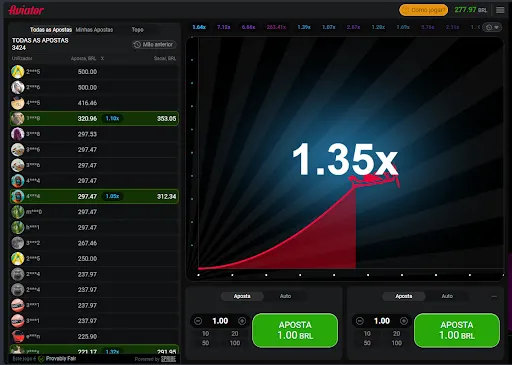Select Aposta mode in left bet panel

pyautogui.click(x=242, y=296)
